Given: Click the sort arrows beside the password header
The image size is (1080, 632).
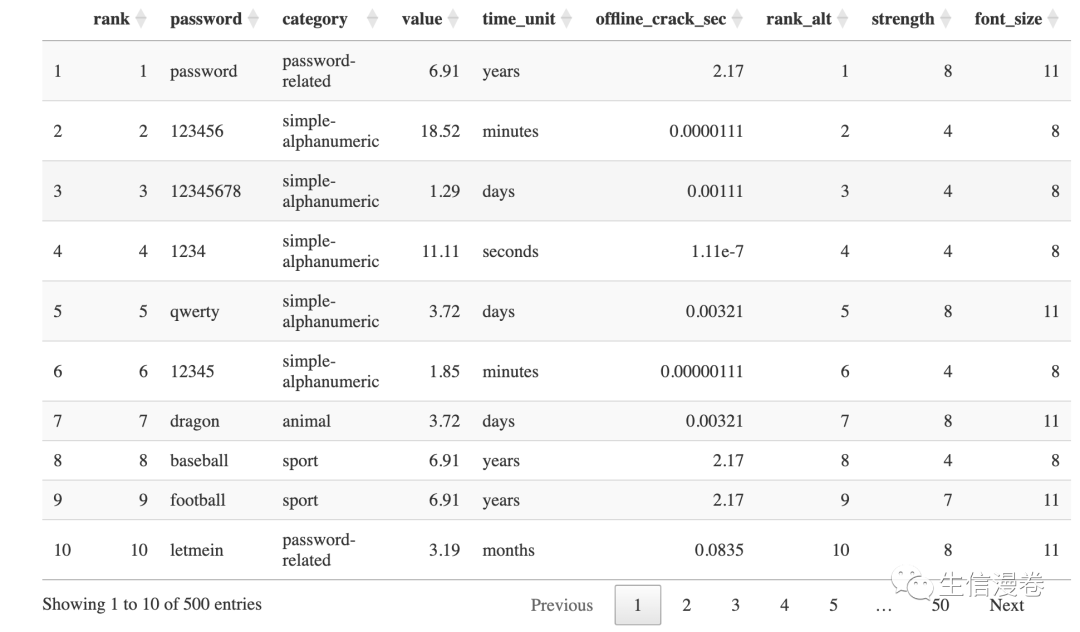Looking at the screenshot, I should tap(253, 19).
